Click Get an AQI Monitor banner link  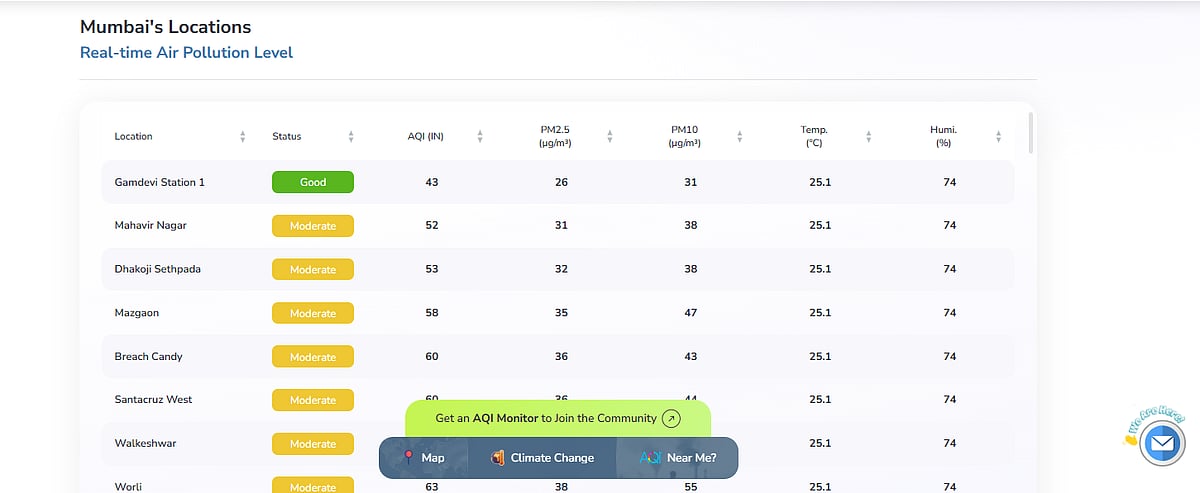click(546, 418)
